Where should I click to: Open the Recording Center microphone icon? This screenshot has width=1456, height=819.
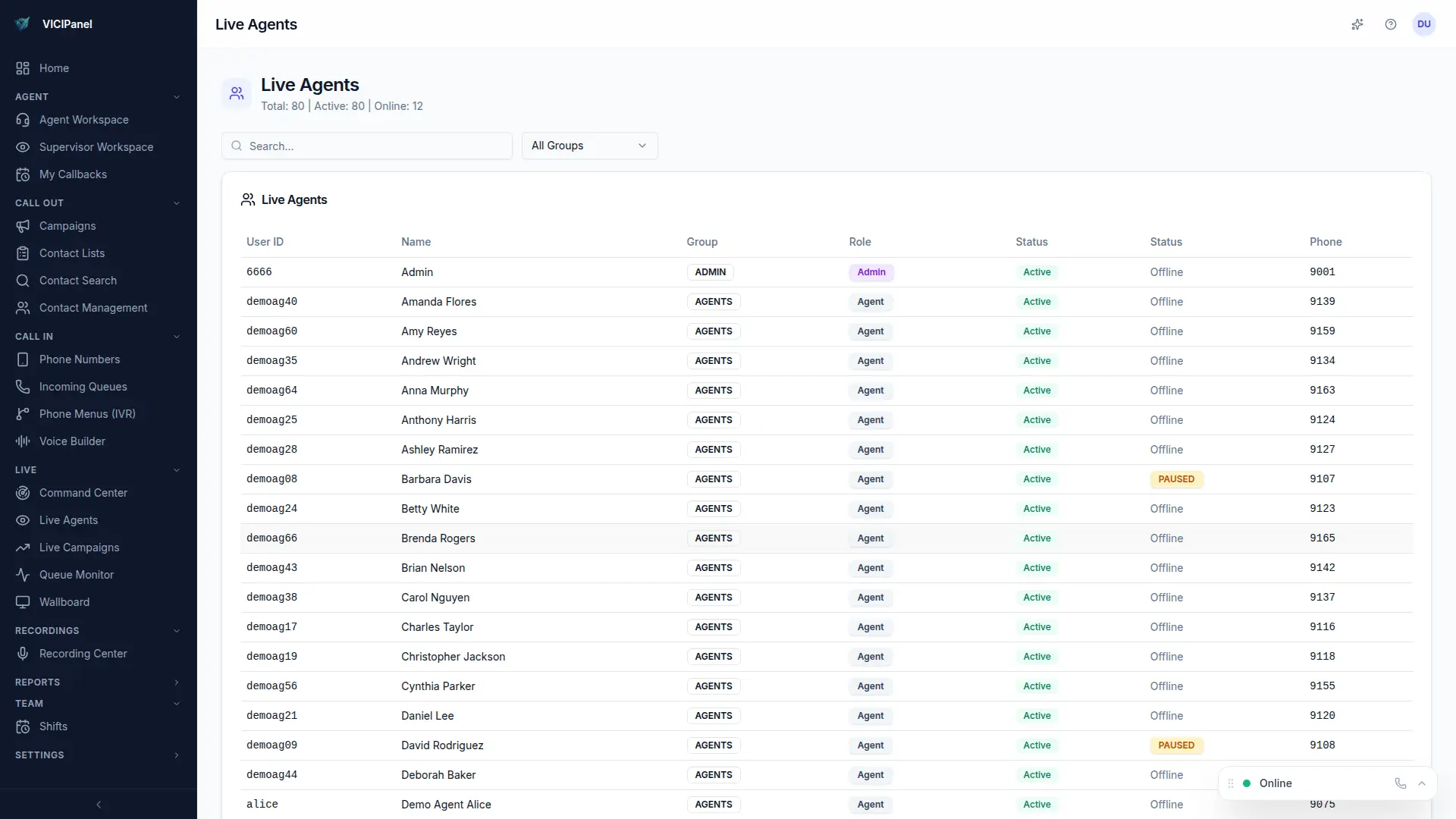tap(23, 653)
